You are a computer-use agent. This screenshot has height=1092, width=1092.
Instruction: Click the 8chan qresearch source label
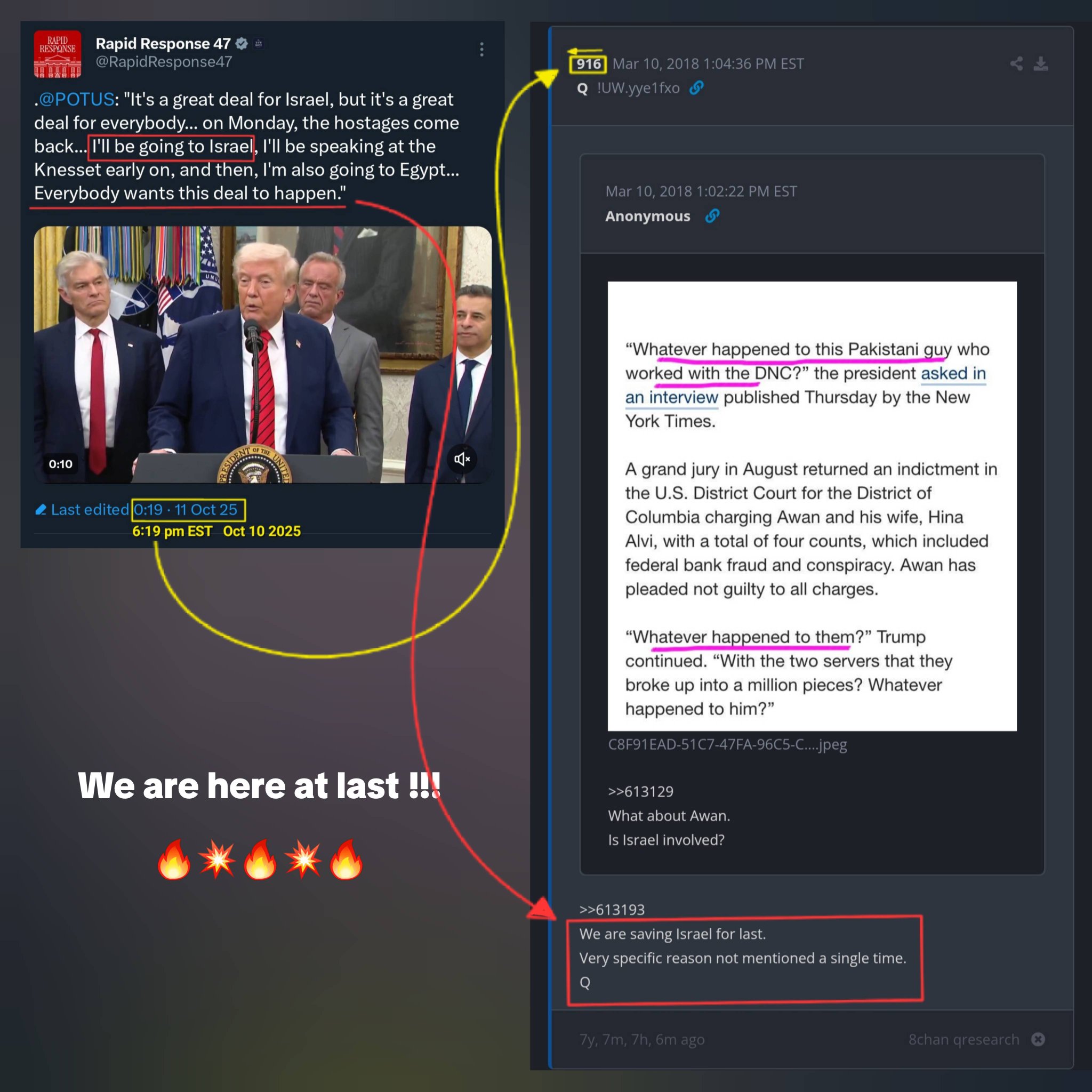click(x=963, y=1039)
